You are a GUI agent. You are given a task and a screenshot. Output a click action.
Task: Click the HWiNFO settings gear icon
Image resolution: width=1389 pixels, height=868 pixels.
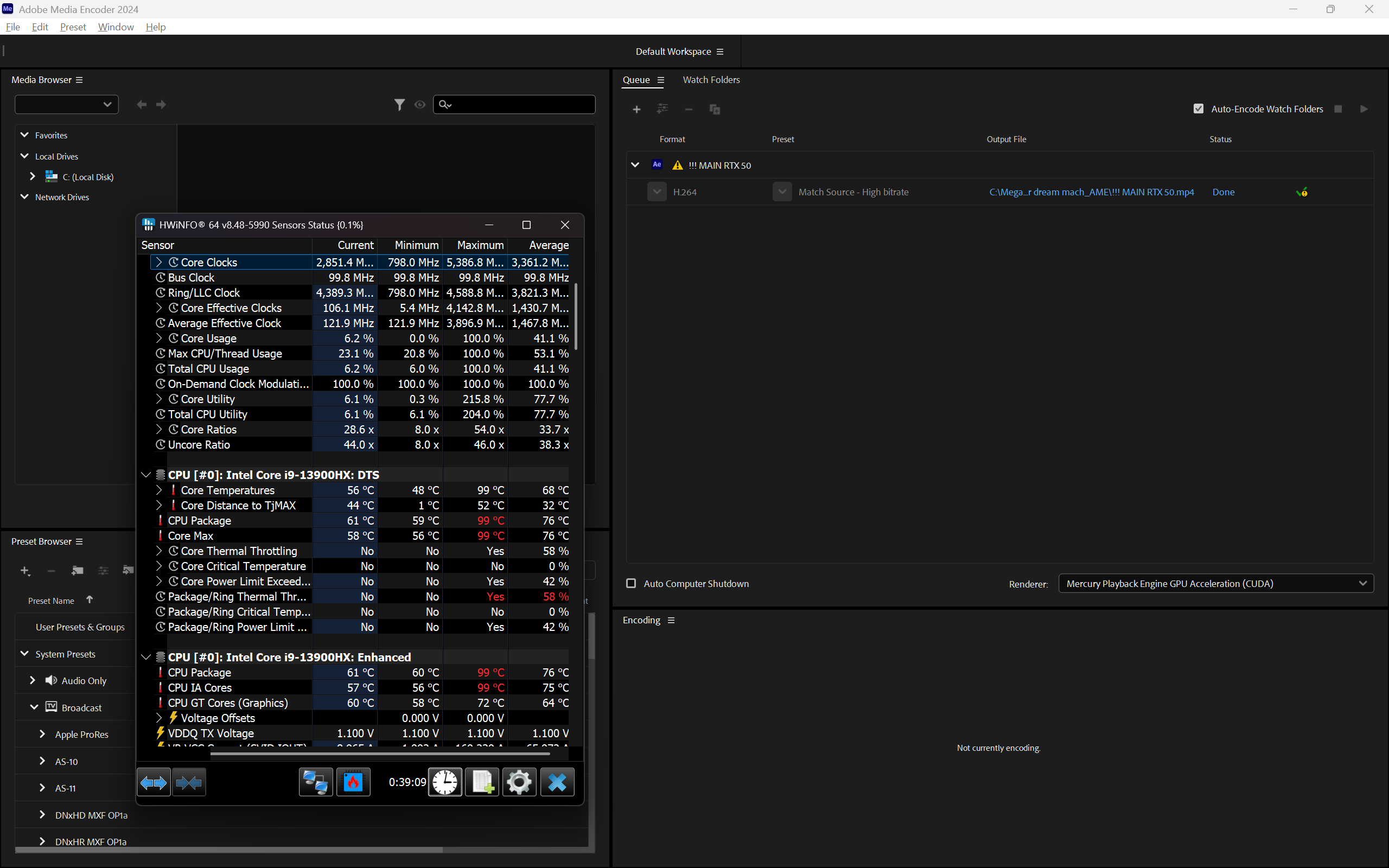coord(519,782)
